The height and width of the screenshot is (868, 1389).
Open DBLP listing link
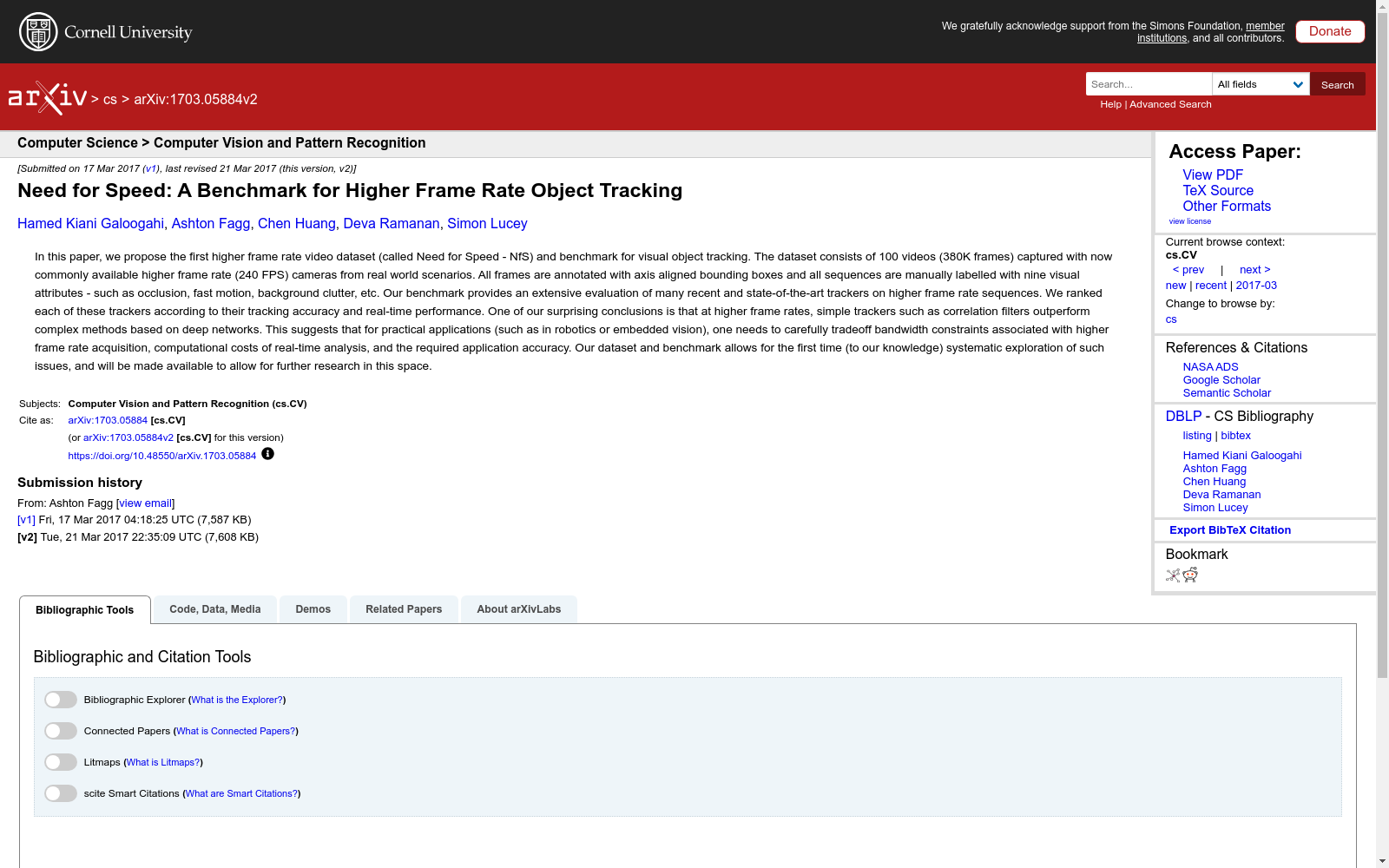(x=1197, y=436)
